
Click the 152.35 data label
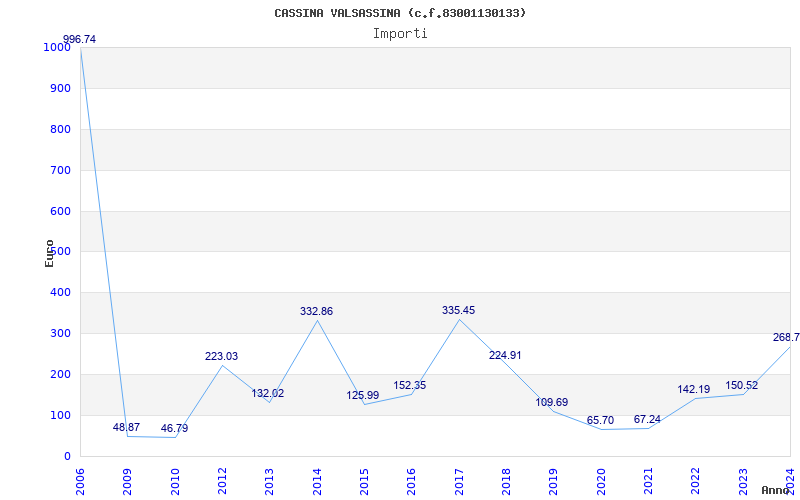[409, 385]
